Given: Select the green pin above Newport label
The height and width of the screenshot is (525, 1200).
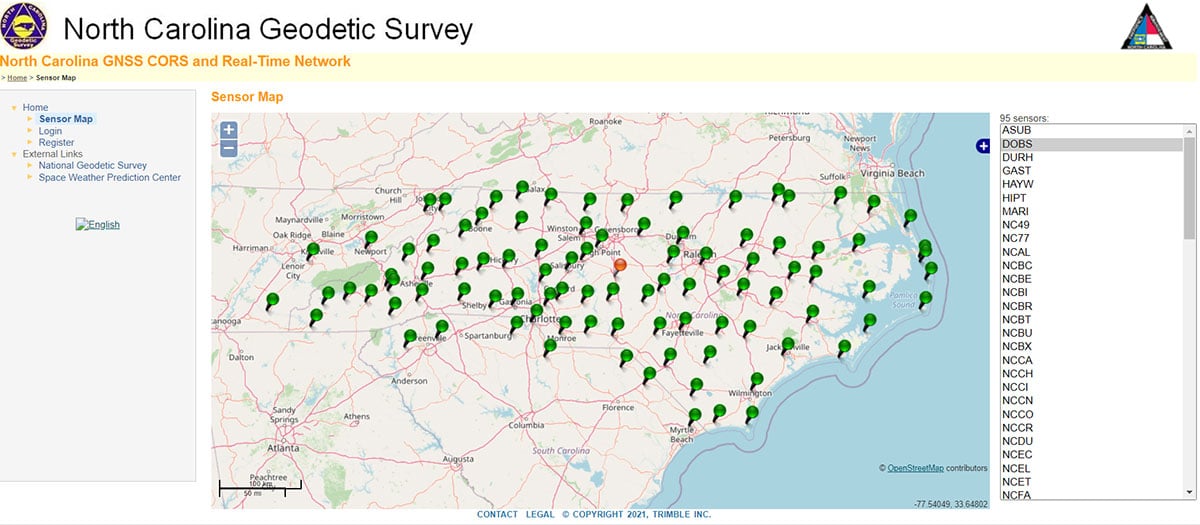Looking at the screenshot, I should (x=371, y=239).
